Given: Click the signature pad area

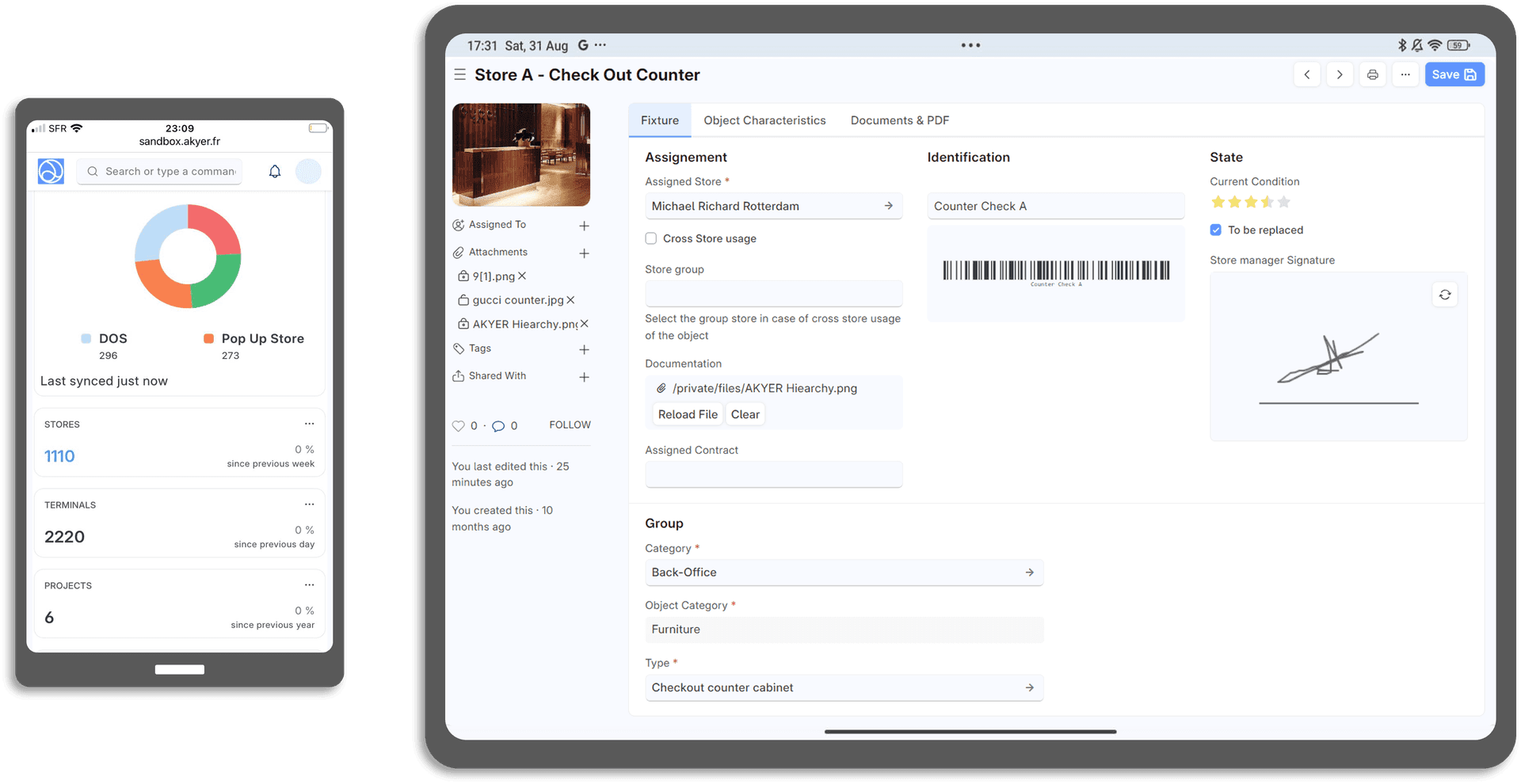Looking at the screenshot, I should (1339, 356).
